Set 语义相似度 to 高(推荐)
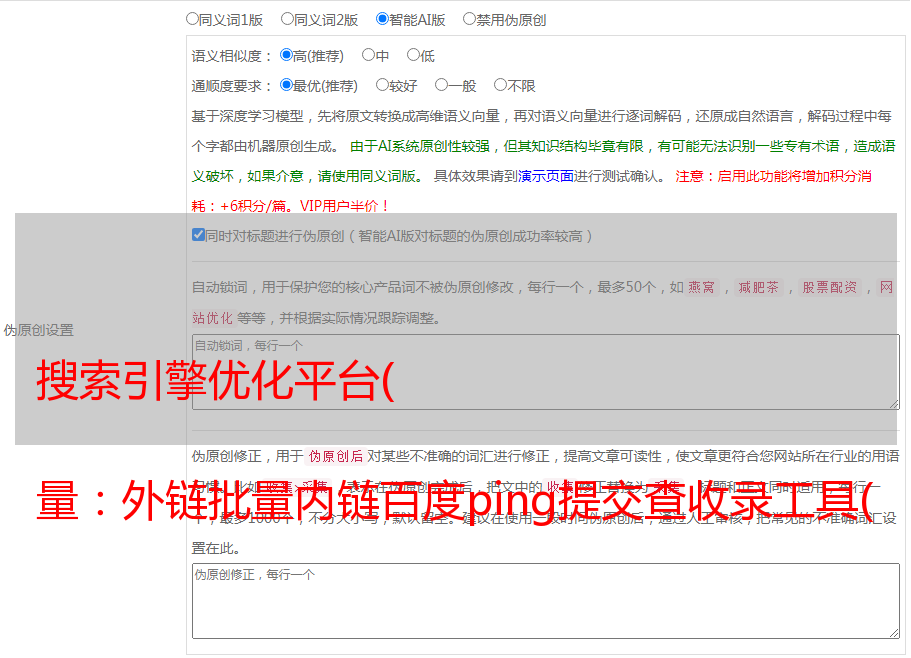The height and width of the screenshot is (658, 911). [286, 55]
